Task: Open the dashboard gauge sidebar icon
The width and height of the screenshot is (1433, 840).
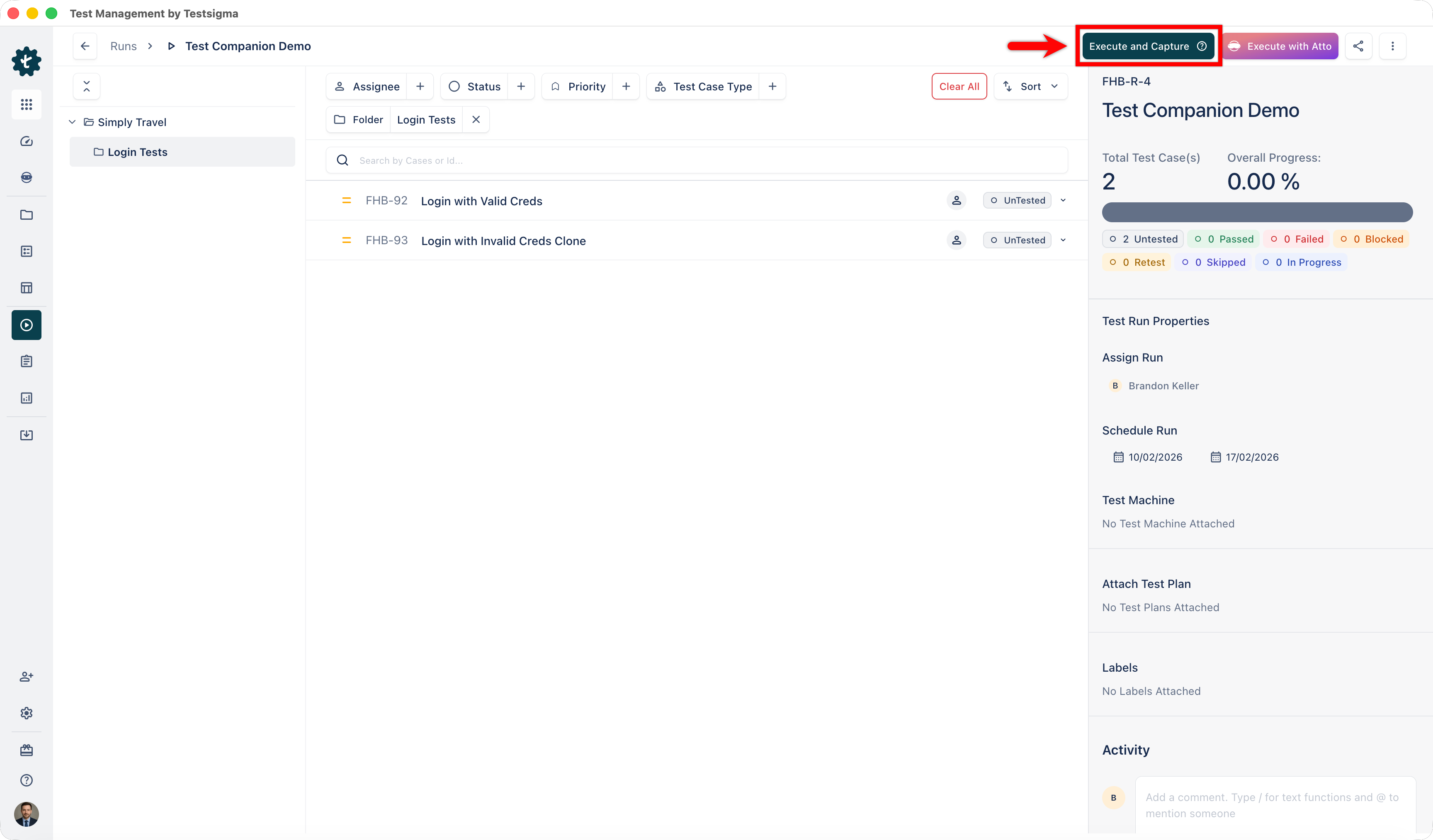Action: click(26, 141)
